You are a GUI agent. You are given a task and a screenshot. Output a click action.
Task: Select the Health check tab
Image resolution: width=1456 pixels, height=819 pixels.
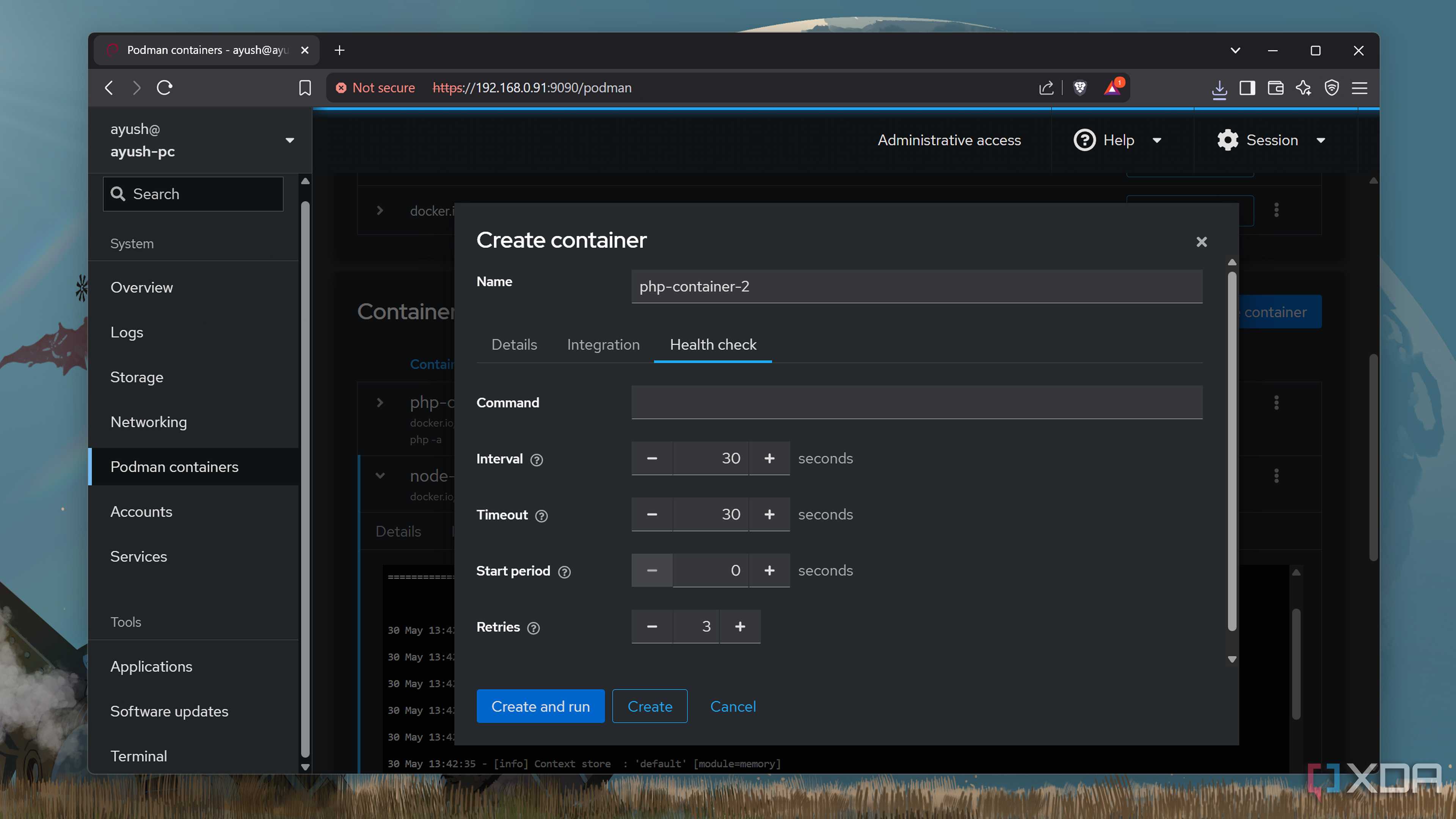pos(713,345)
